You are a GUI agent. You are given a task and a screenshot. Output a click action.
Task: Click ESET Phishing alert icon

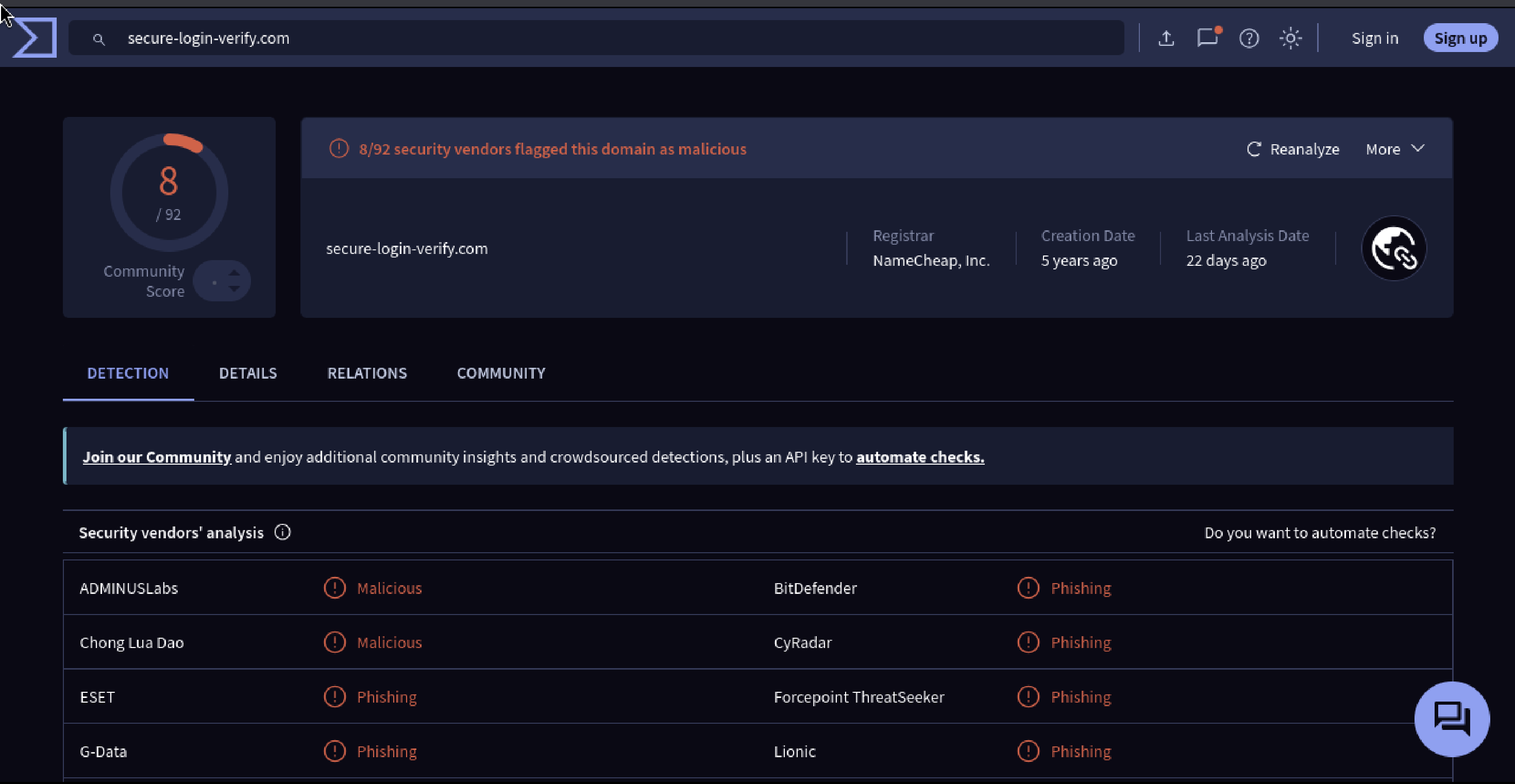coord(334,697)
